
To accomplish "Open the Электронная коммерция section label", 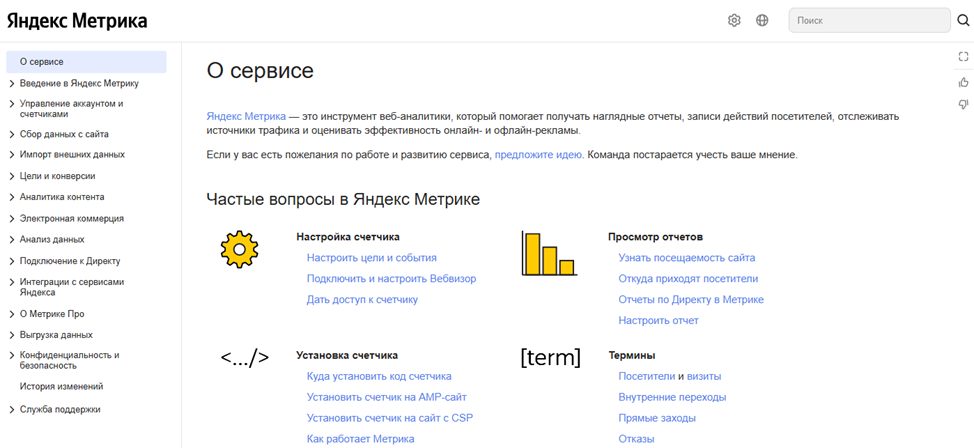I will point(71,219).
